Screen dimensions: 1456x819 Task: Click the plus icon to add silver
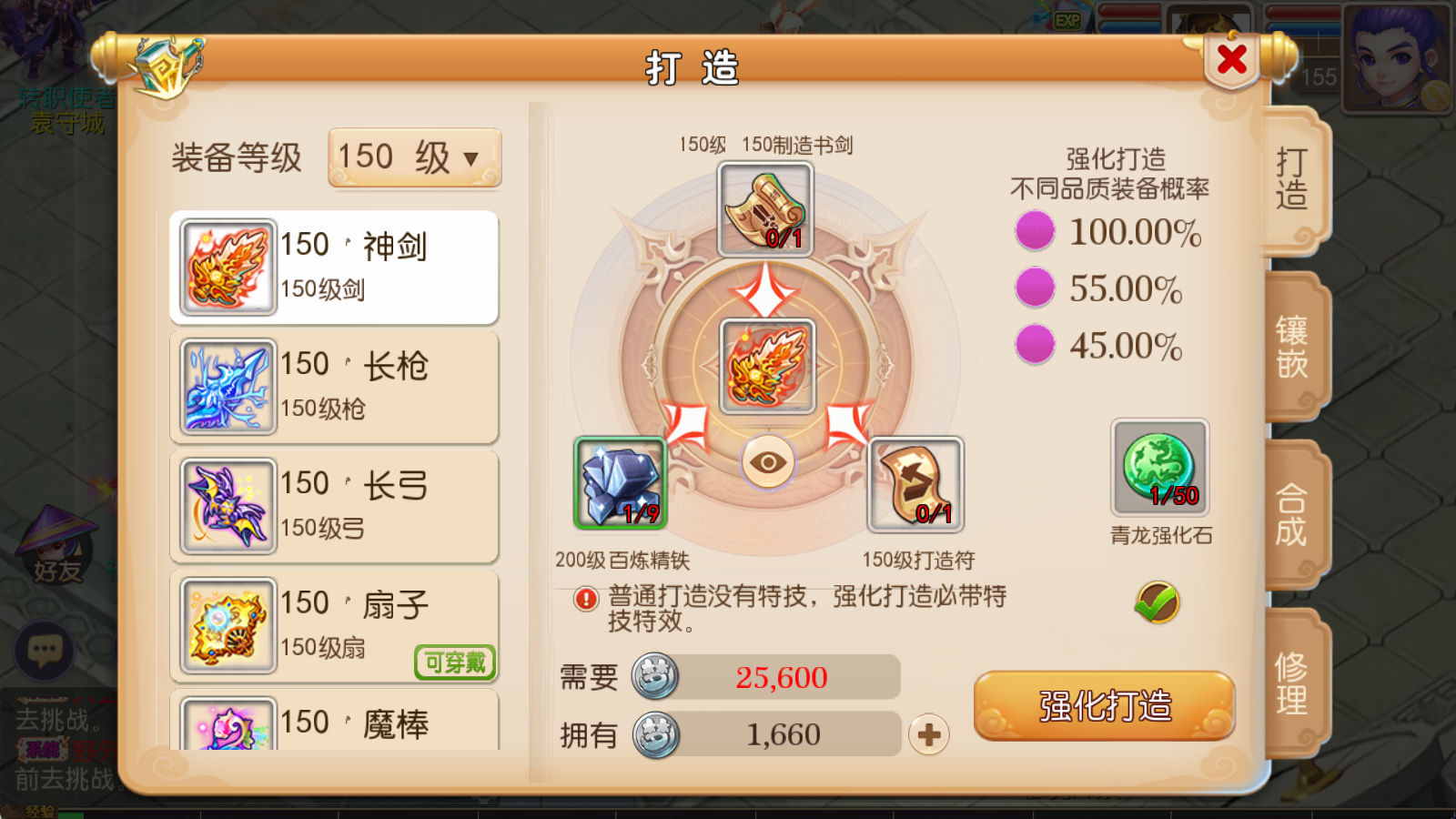pos(929,734)
